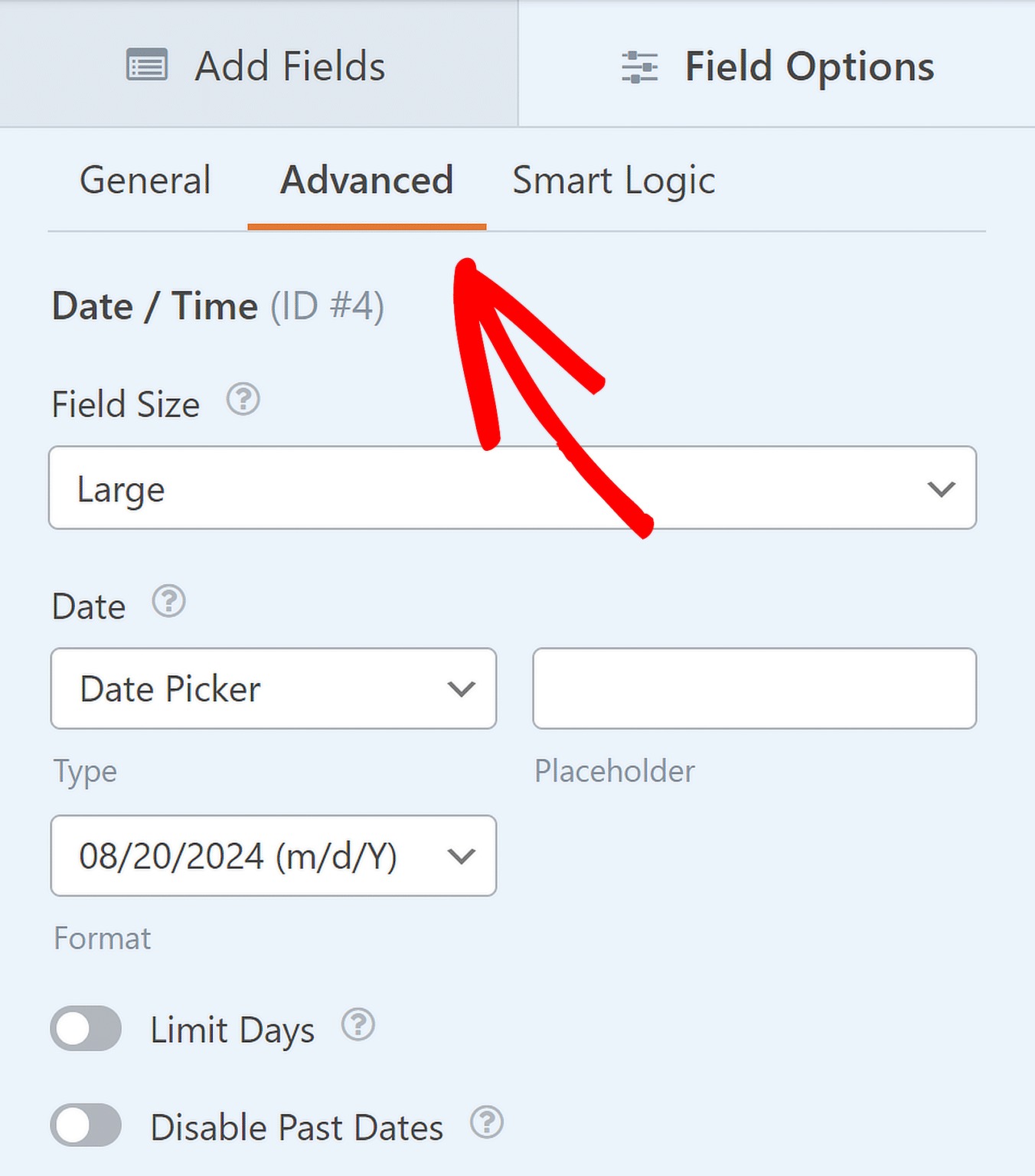Switch to the Add Fields tab
The height and width of the screenshot is (1176, 1035).
(x=289, y=66)
